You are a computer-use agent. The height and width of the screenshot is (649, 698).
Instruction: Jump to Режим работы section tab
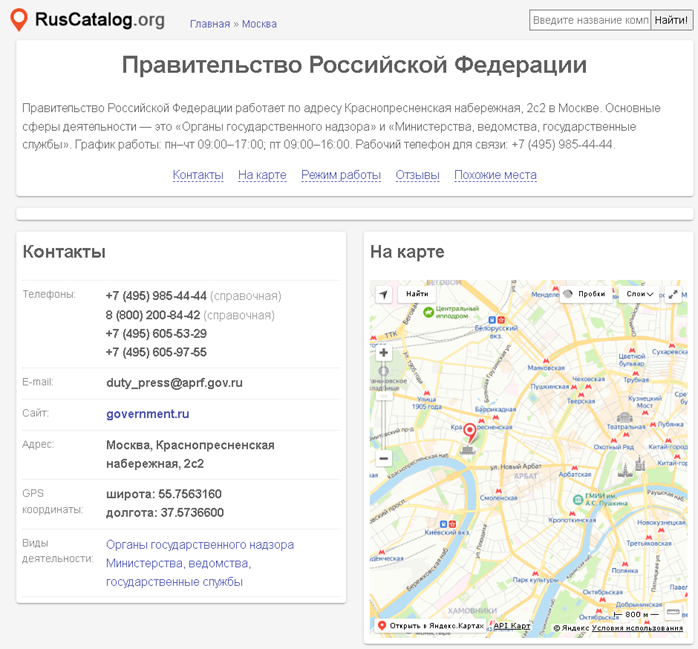tap(341, 175)
